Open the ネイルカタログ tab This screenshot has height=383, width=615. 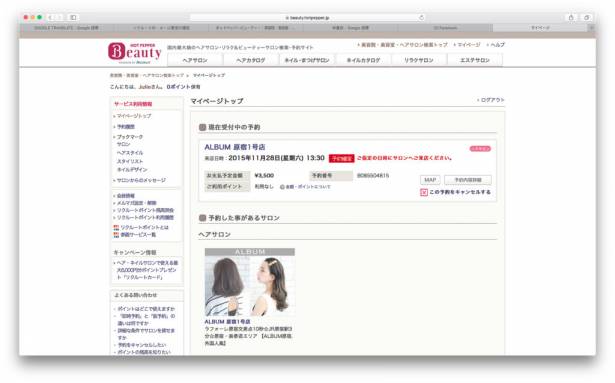tap(363, 60)
